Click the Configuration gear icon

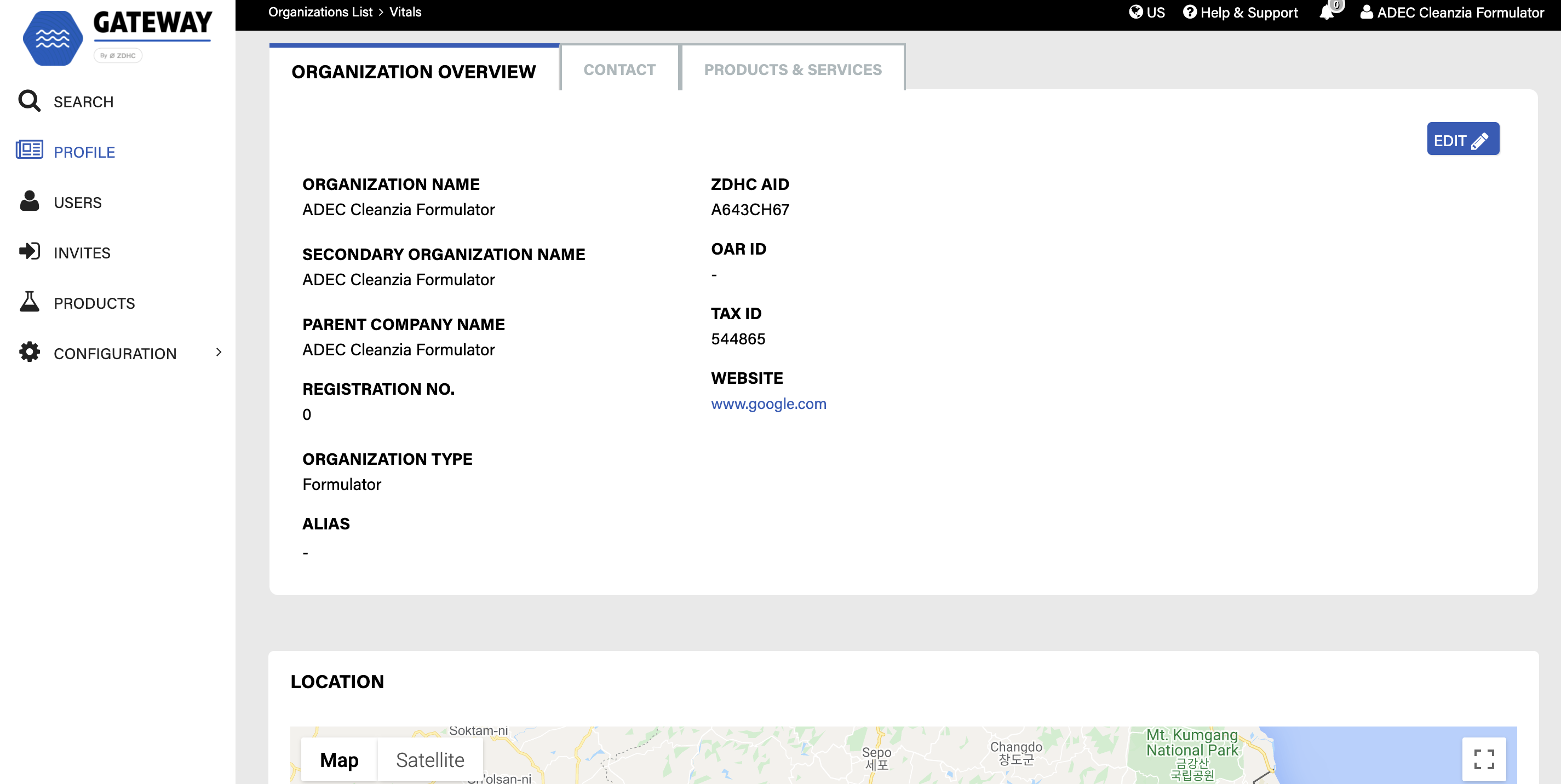[x=29, y=352]
